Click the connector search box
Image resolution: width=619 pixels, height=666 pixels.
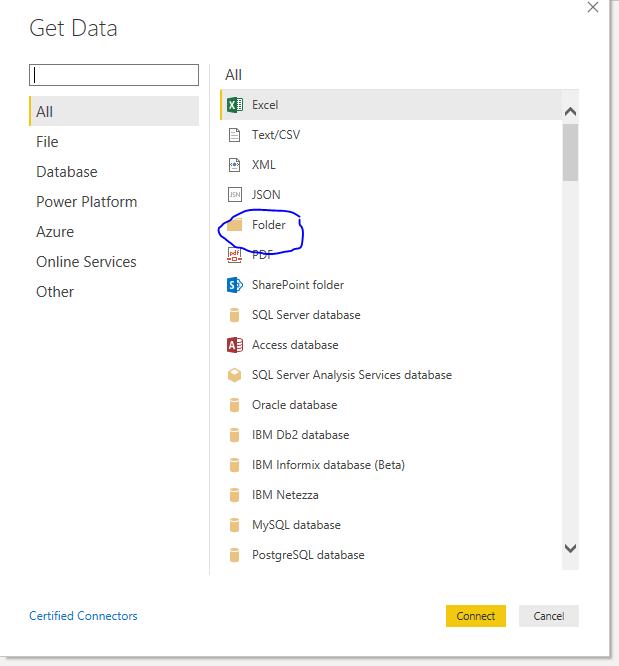pyautogui.click(x=114, y=75)
